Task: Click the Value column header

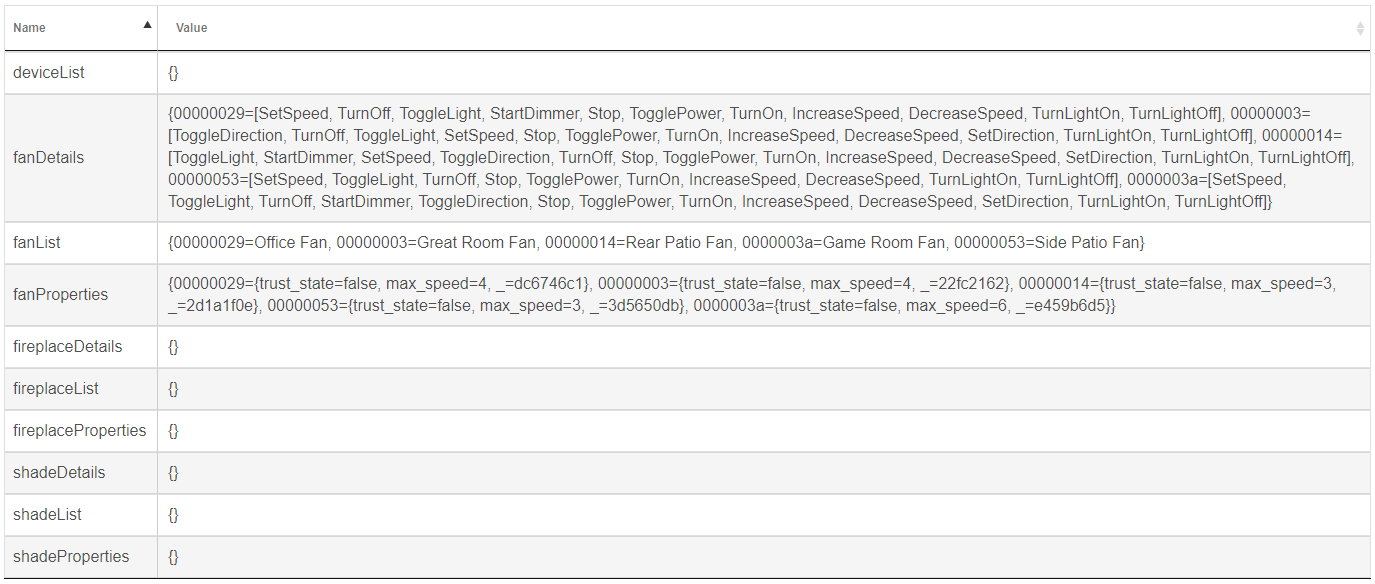Action: click(x=763, y=28)
